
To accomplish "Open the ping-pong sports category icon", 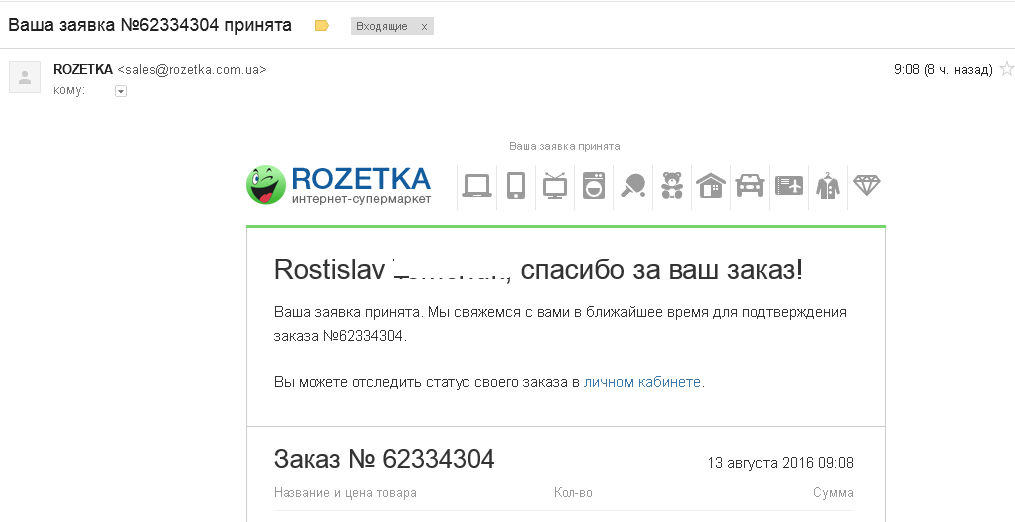I will (x=632, y=186).
